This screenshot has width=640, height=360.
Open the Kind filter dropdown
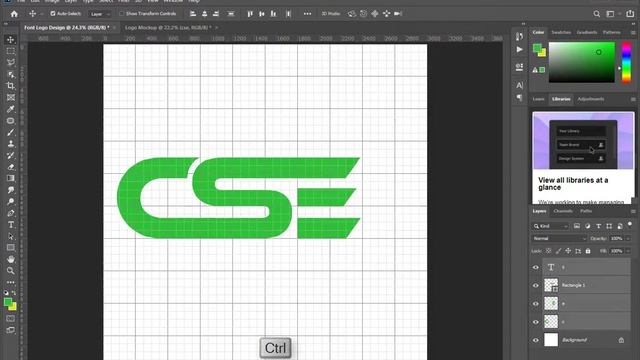coord(550,226)
